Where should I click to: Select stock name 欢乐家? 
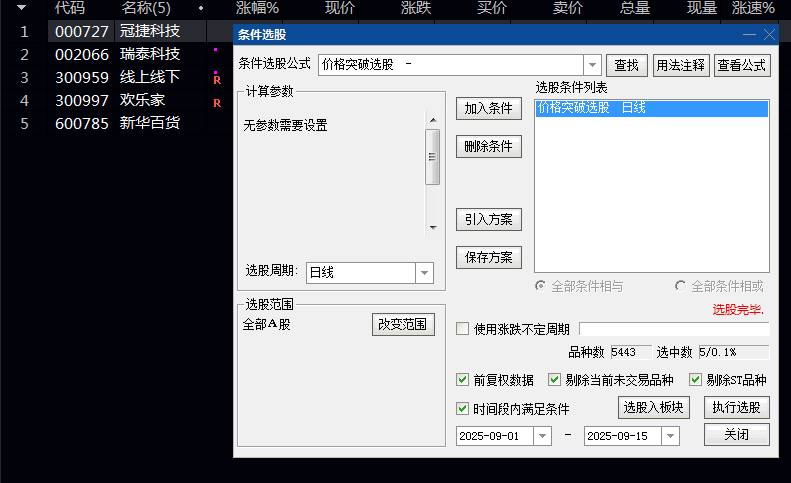click(x=142, y=100)
